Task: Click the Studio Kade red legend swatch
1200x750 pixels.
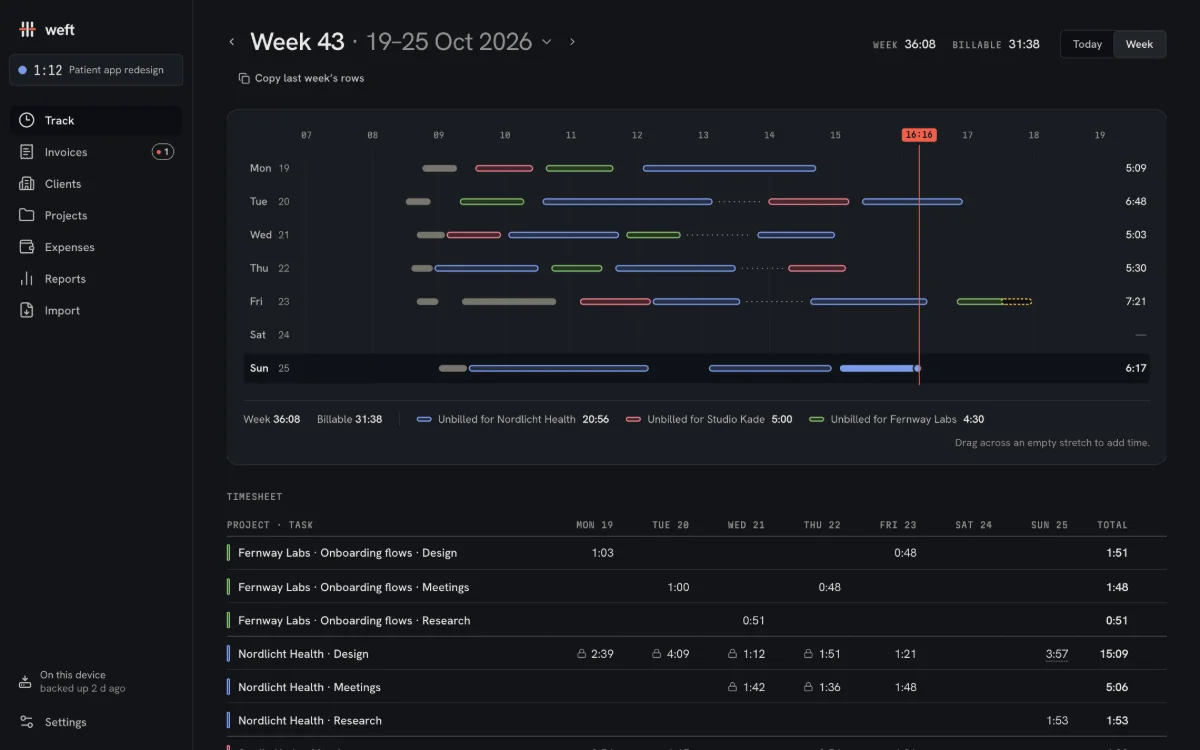Action: click(x=633, y=419)
